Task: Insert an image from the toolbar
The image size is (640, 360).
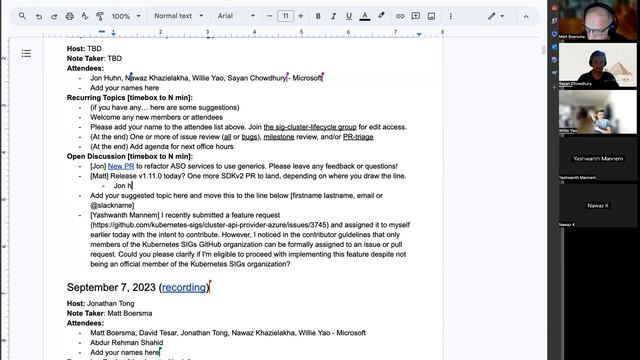Action: (431, 16)
